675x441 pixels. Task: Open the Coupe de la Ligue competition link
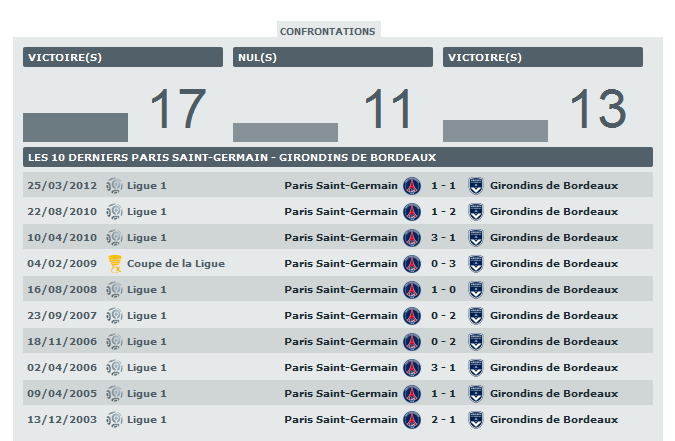tap(175, 263)
